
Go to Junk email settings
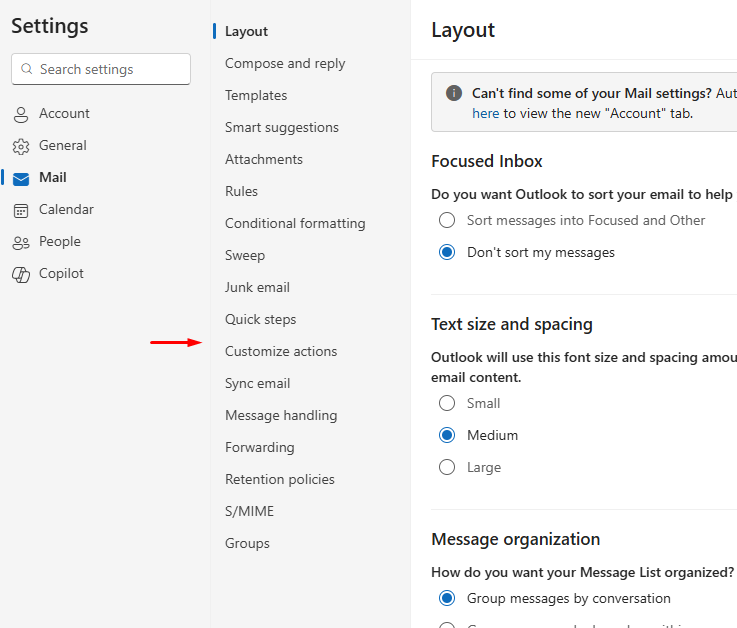(x=257, y=287)
